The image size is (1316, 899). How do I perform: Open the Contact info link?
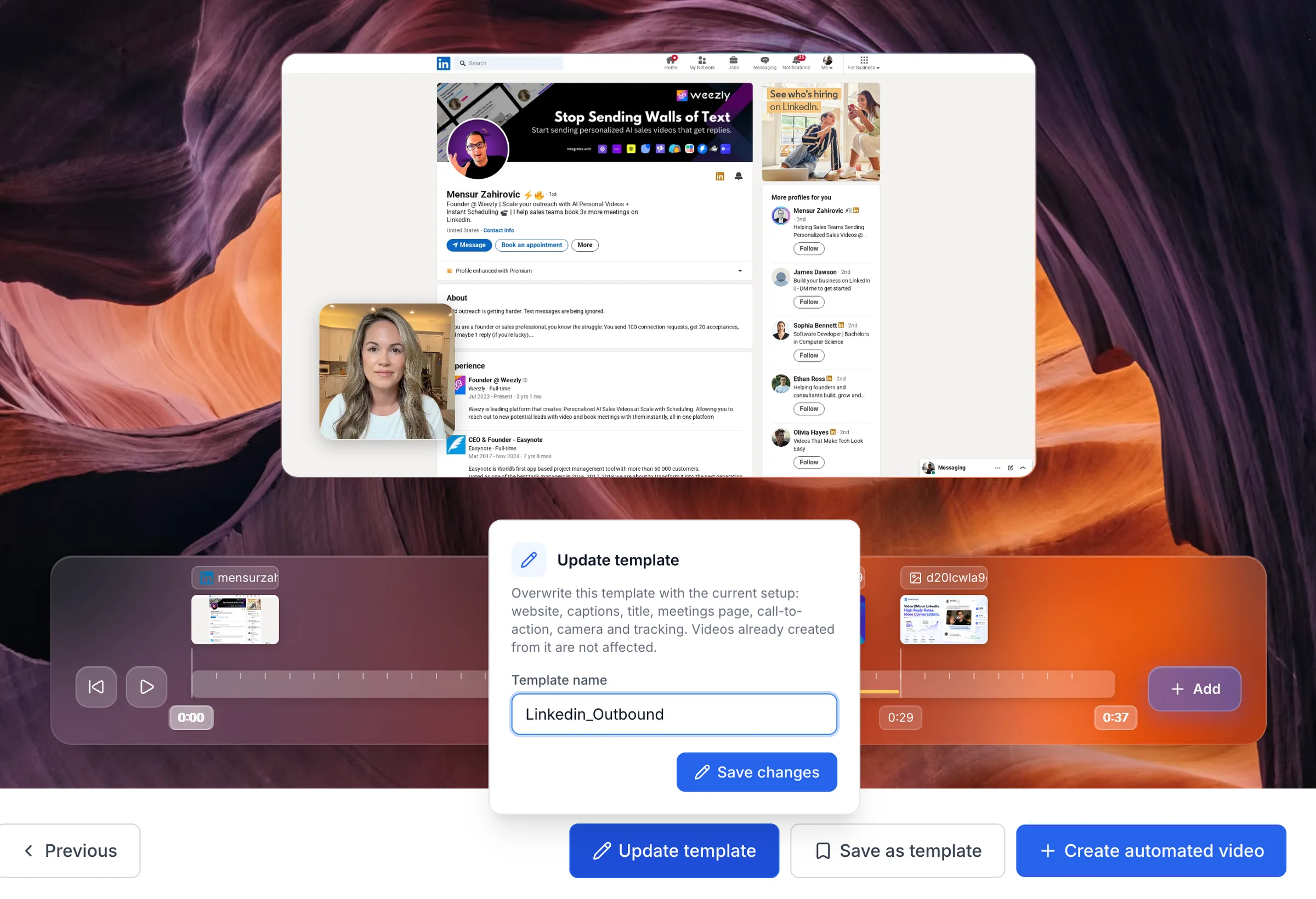[498, 230]
